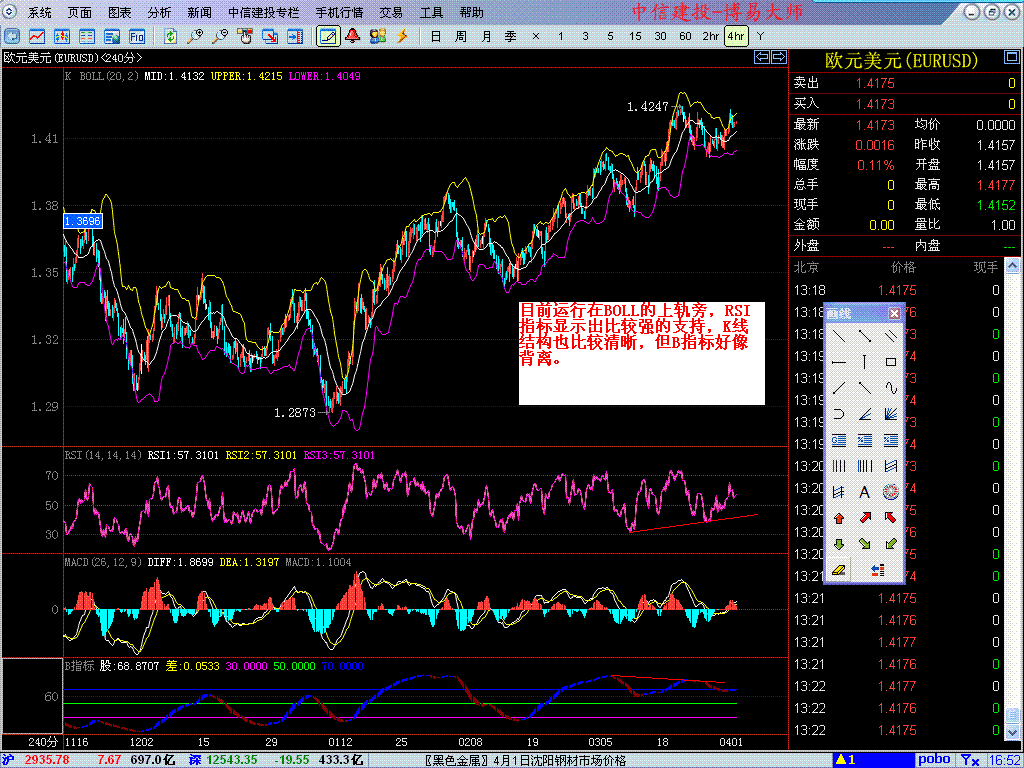Zoom out with the magnifier minus icon
This screenshot has height=768, width=1024.
220,36
